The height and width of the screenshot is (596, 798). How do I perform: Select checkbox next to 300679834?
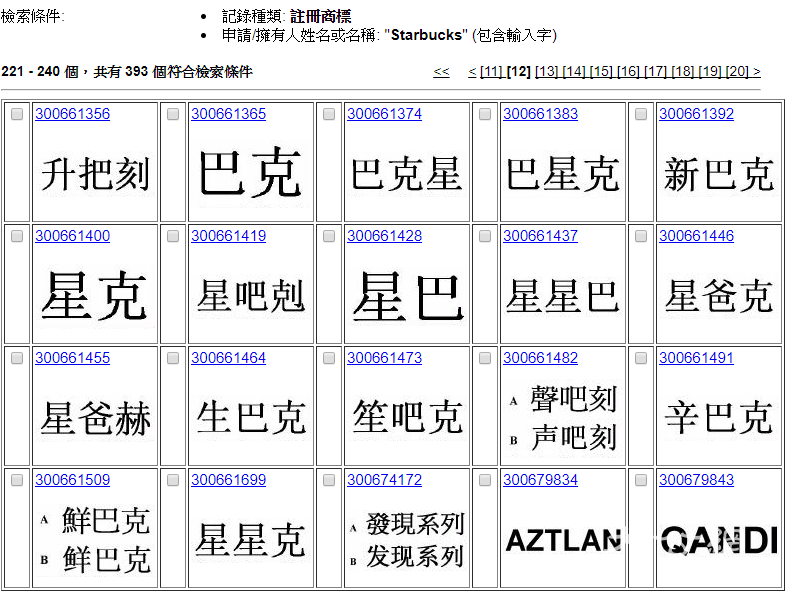click(x=485, y=480)
